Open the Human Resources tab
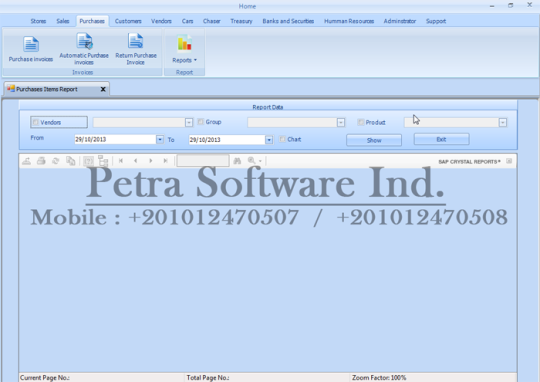 (x=349, y=21)
